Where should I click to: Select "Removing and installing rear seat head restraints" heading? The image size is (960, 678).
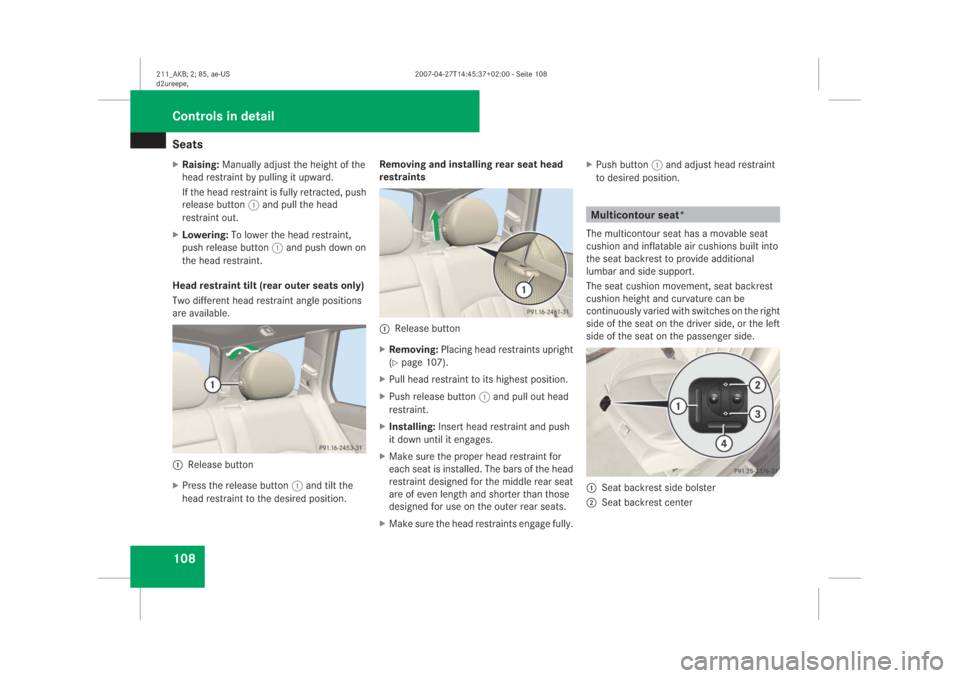471,171
